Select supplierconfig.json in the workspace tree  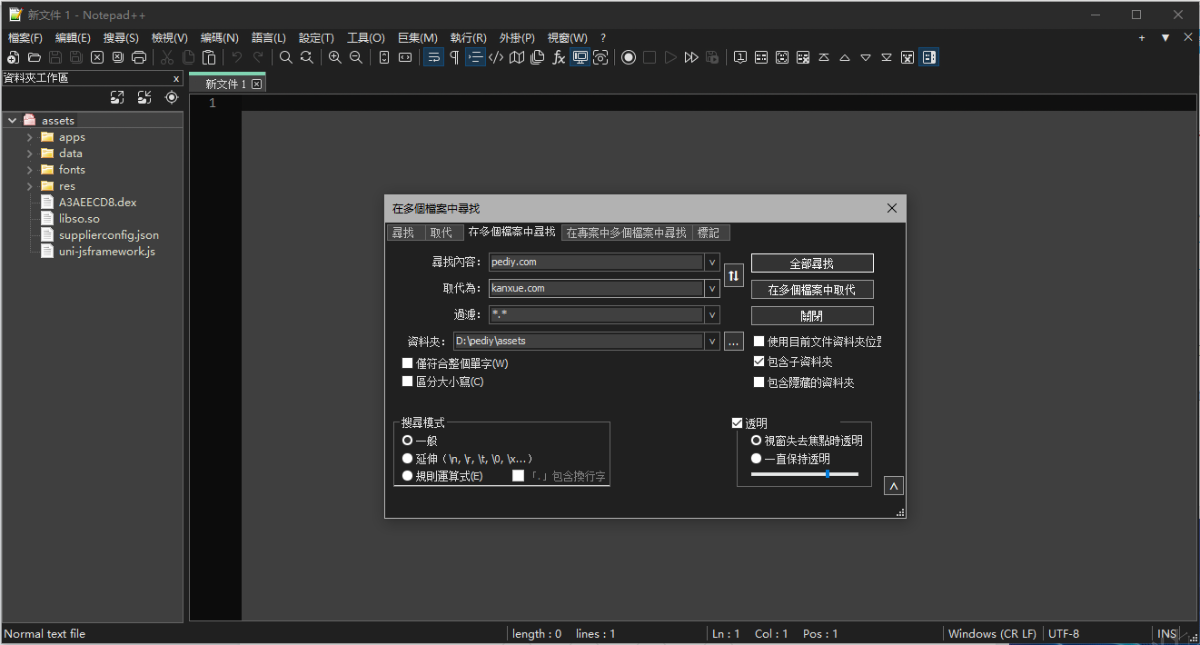(108, 235)
